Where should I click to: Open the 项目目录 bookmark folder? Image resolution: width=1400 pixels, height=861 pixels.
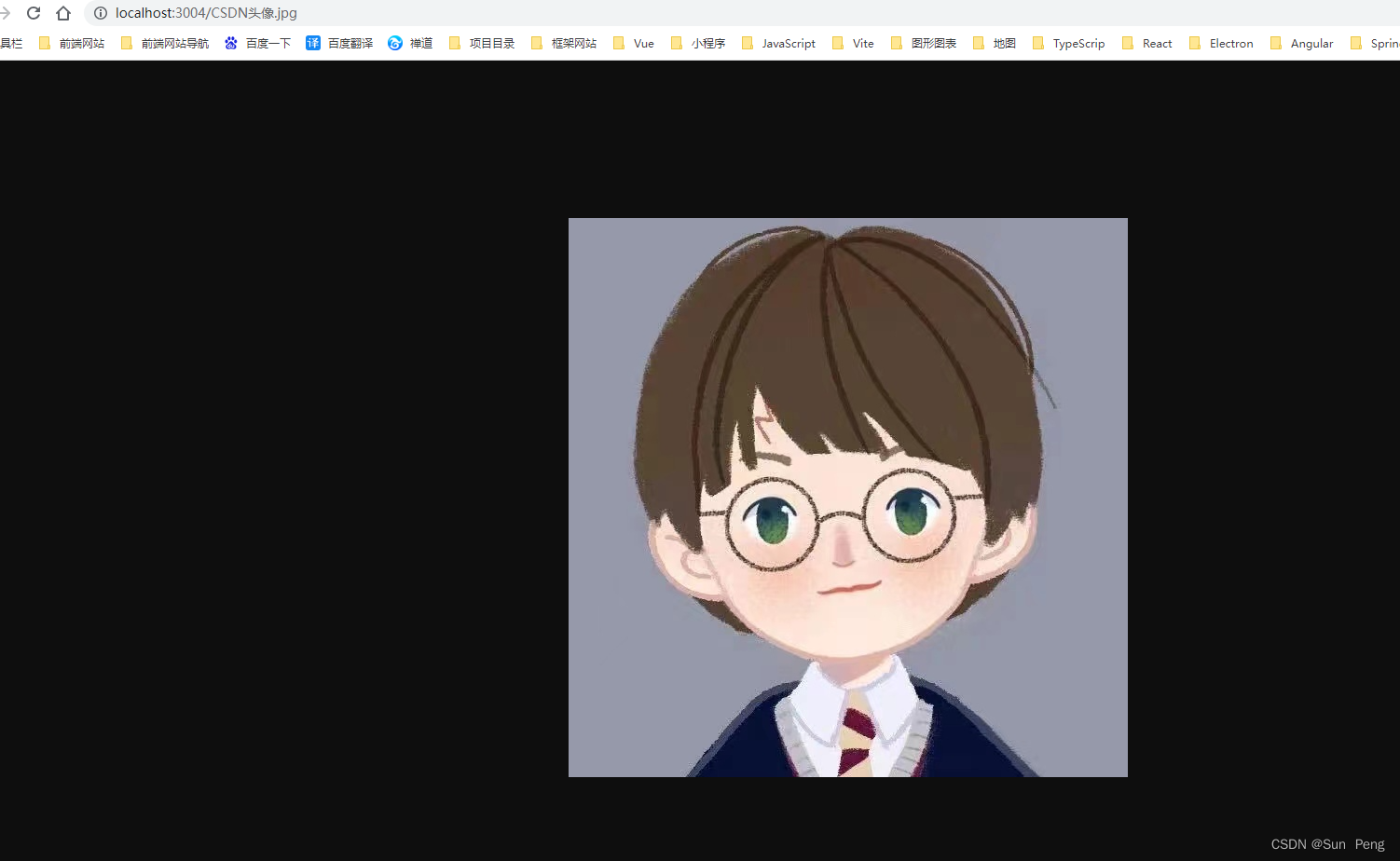click(482, 43)
